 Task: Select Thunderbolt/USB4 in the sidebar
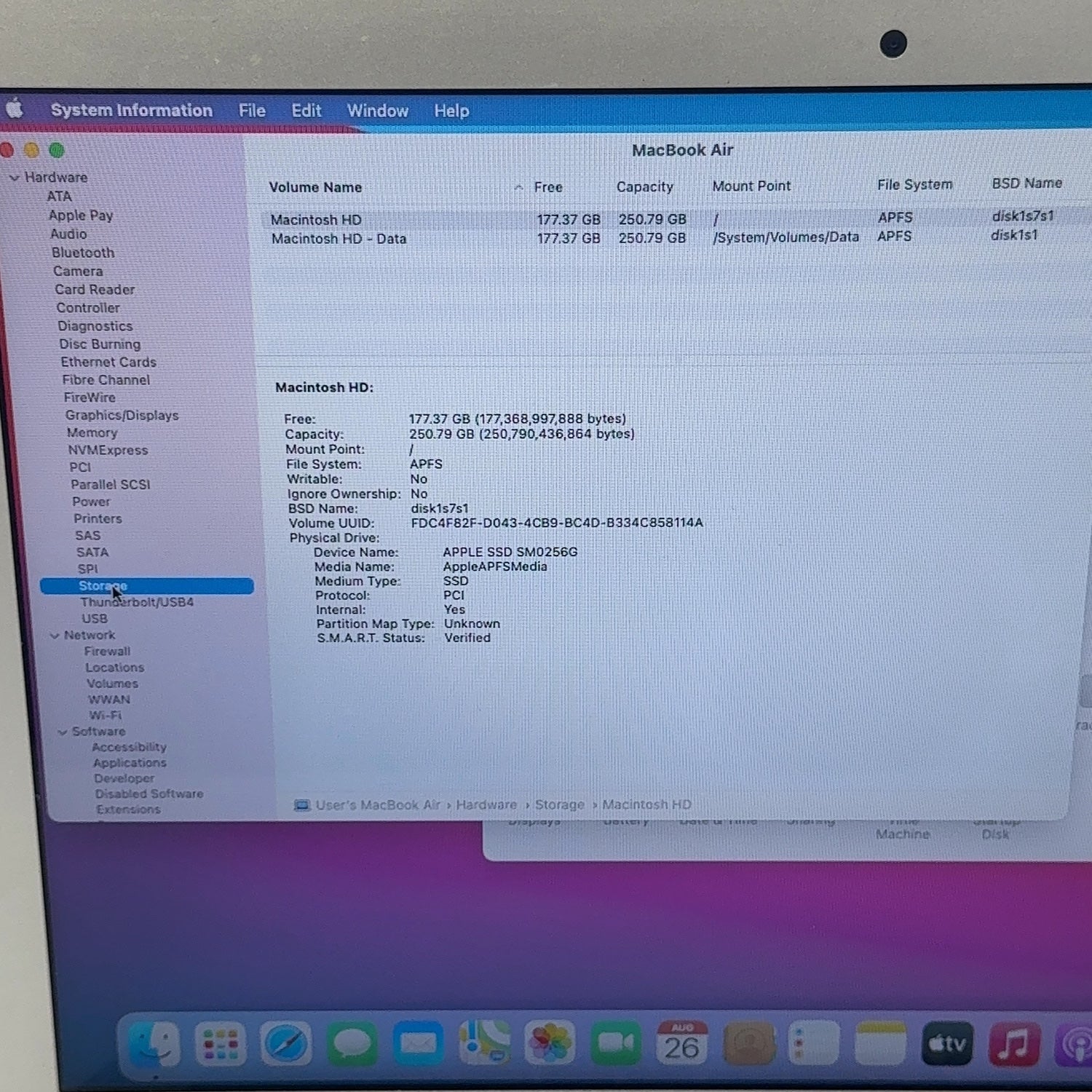pos(137,602)
